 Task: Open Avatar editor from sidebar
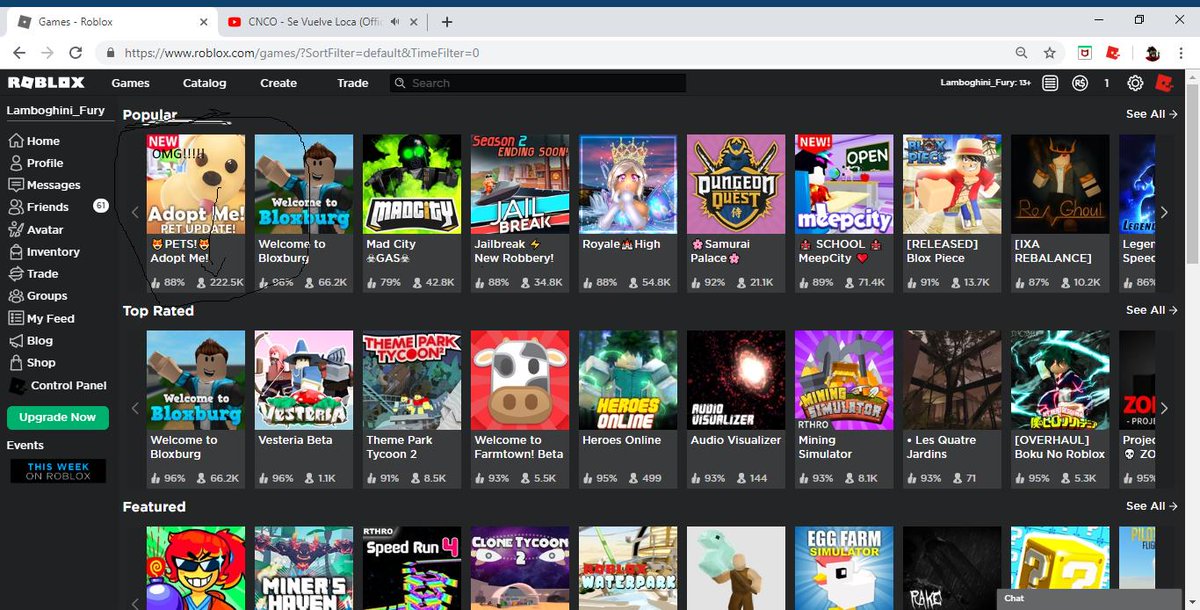[37, 230]
